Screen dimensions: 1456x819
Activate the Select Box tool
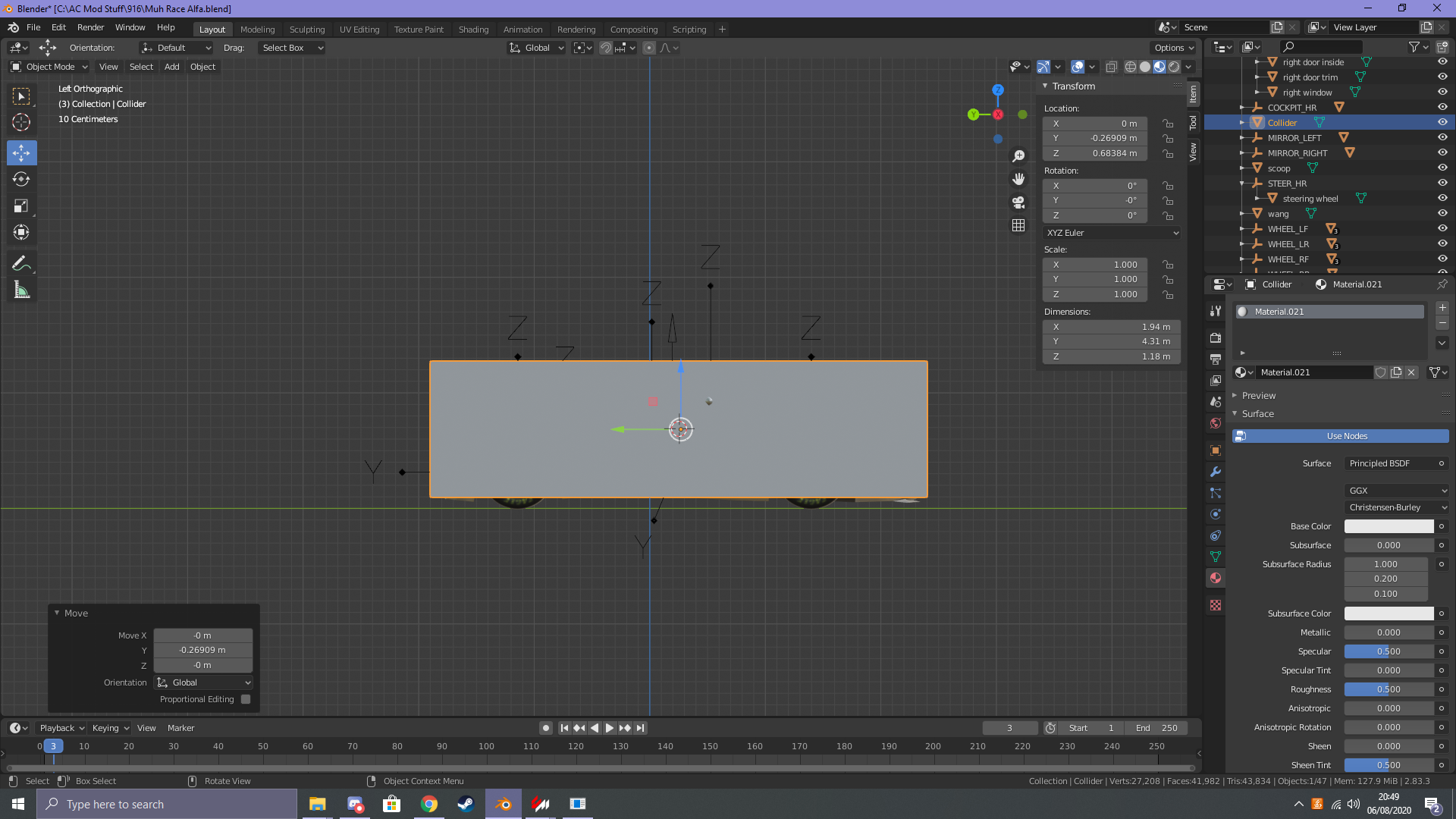[x=21, y=96]
